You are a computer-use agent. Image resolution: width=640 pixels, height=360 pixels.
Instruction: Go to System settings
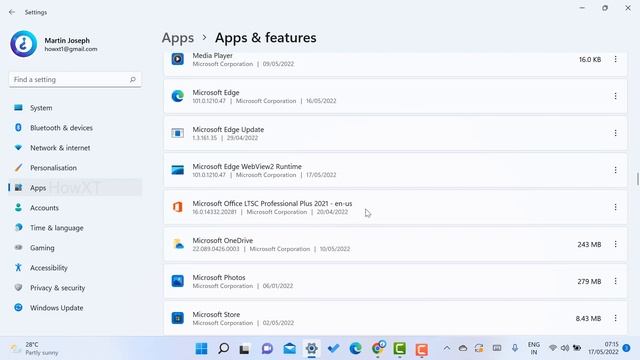pyautogui.click(x=75, y=108)
